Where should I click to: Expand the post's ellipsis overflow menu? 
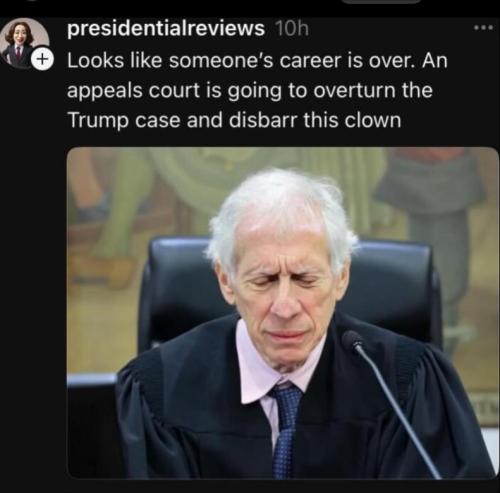click(483, 28)
